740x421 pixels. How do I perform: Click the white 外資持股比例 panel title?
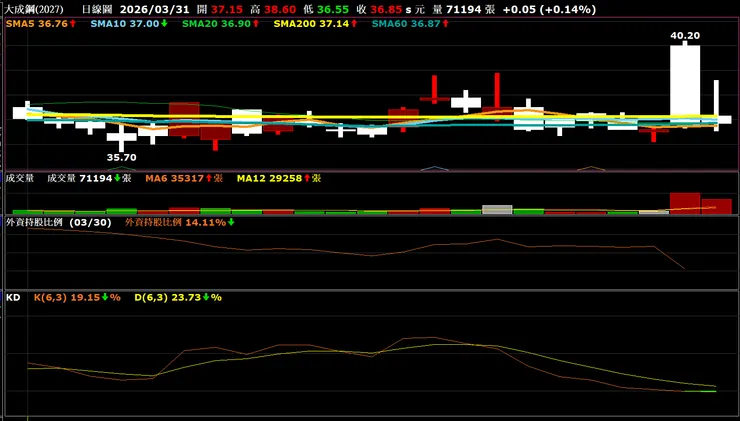pyautogui.click(x=34, y=223)
